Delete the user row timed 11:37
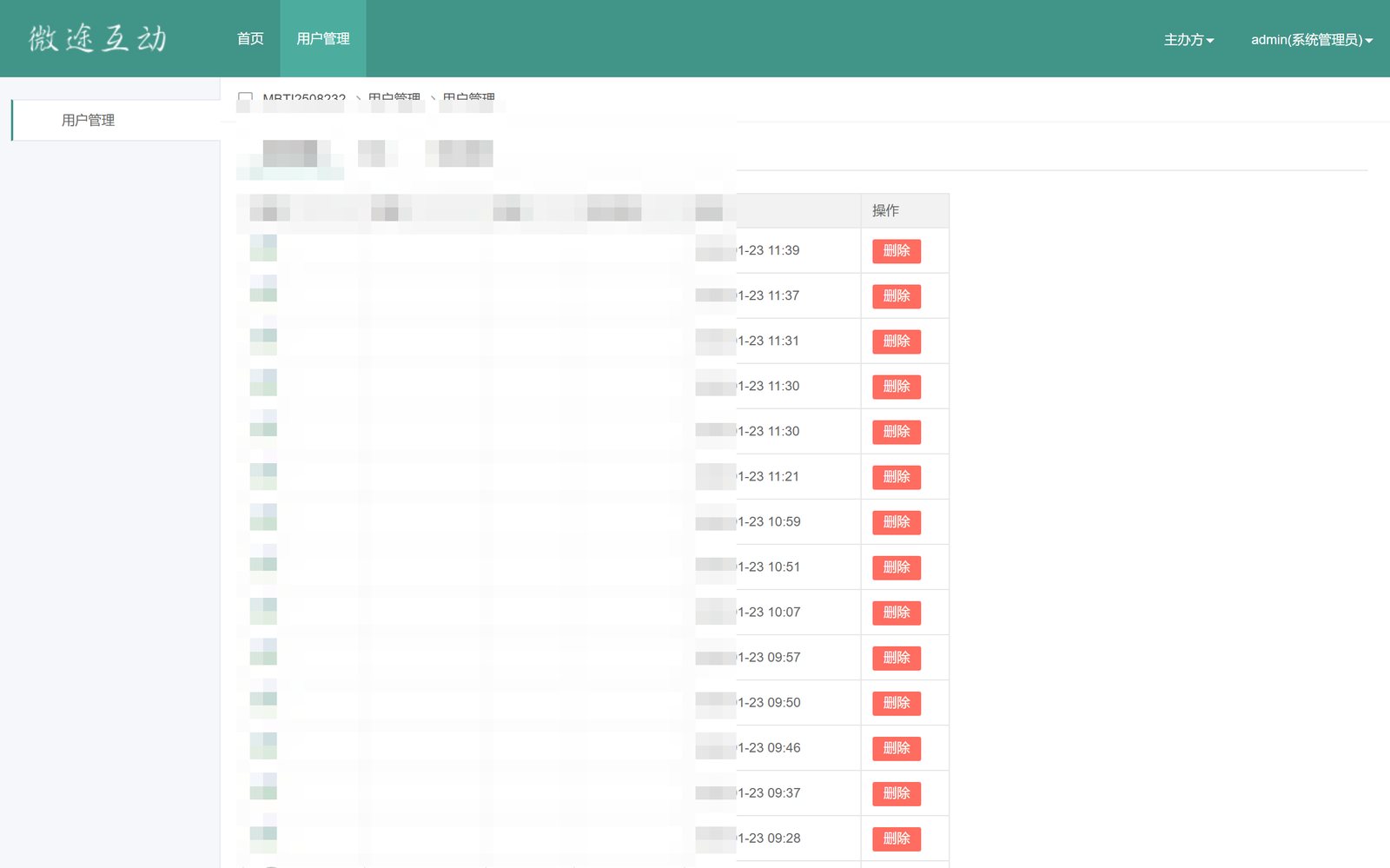Screen dimensions: 1390x868 point(897,296)
